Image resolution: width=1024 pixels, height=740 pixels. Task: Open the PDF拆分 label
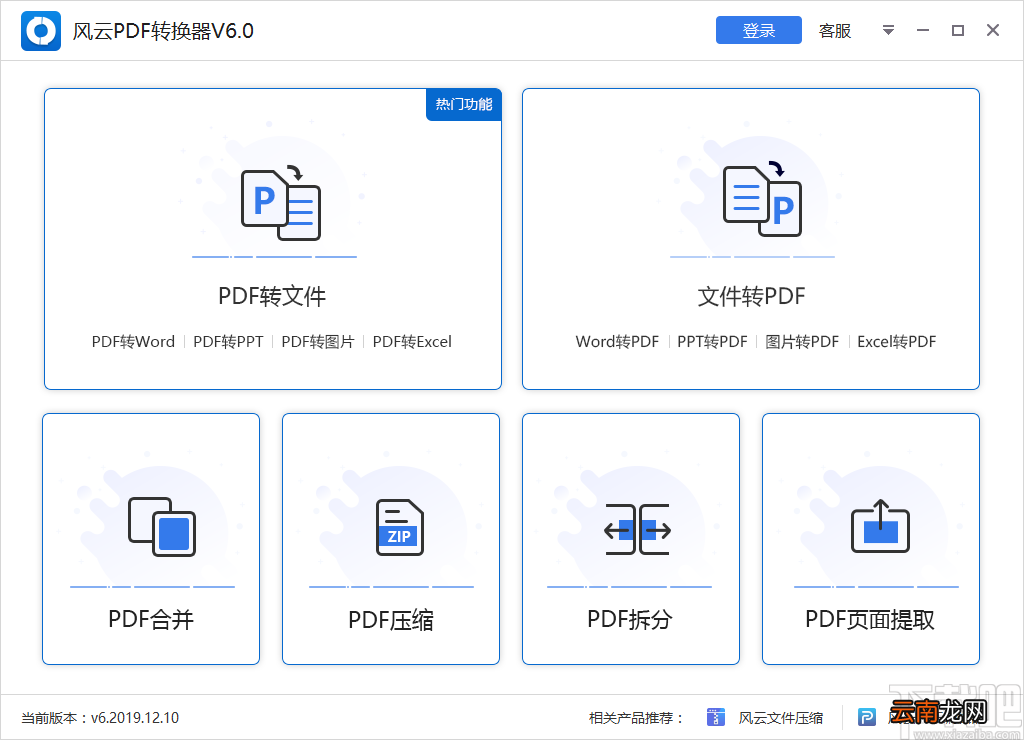tap(630, 619)
